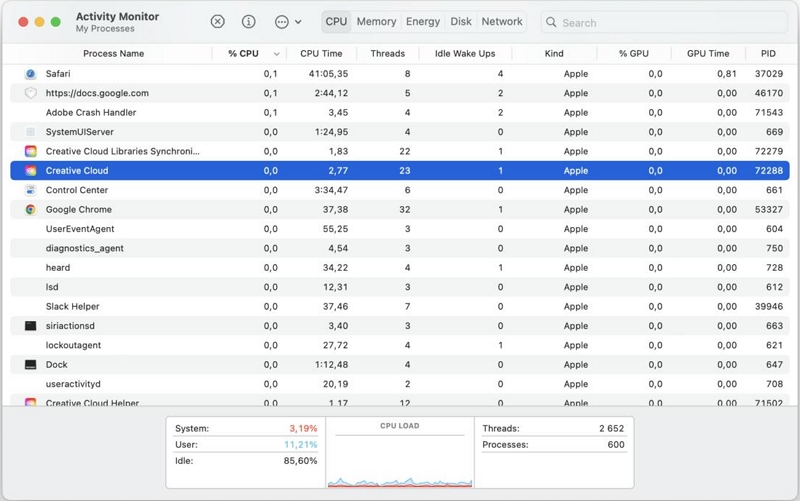Select the diagnostics_agent process
This screenshot has width=800, height=501.
pos(85,248)
